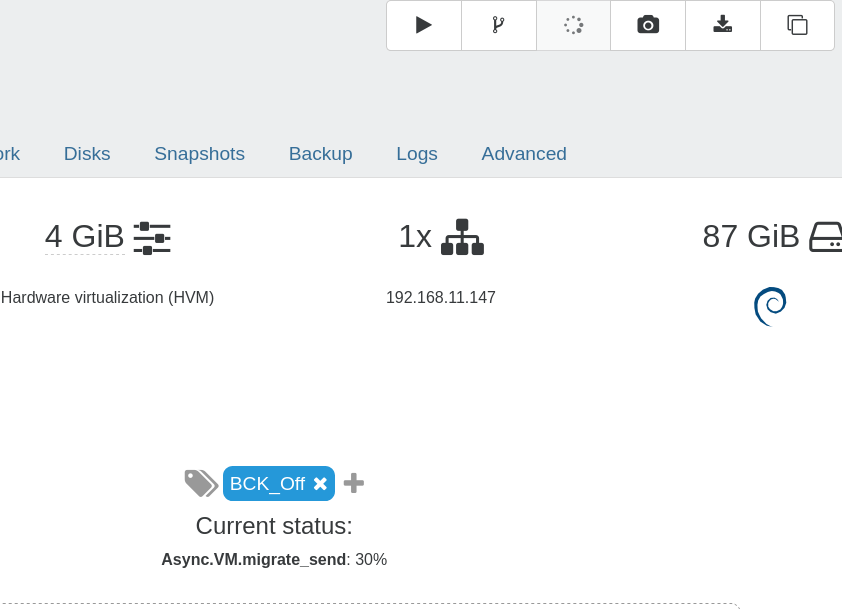Click the Debian swirl OS logo
The image size is (842, 609).
[x=770, y=306]
